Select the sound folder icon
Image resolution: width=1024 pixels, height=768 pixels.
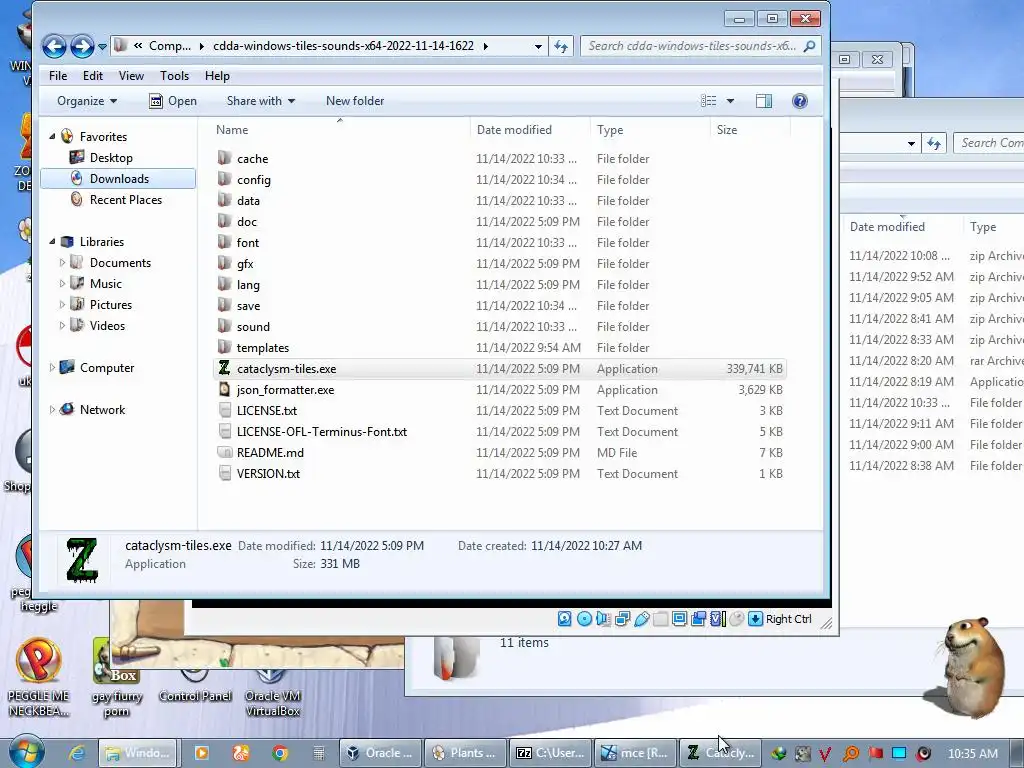[225, 327]
